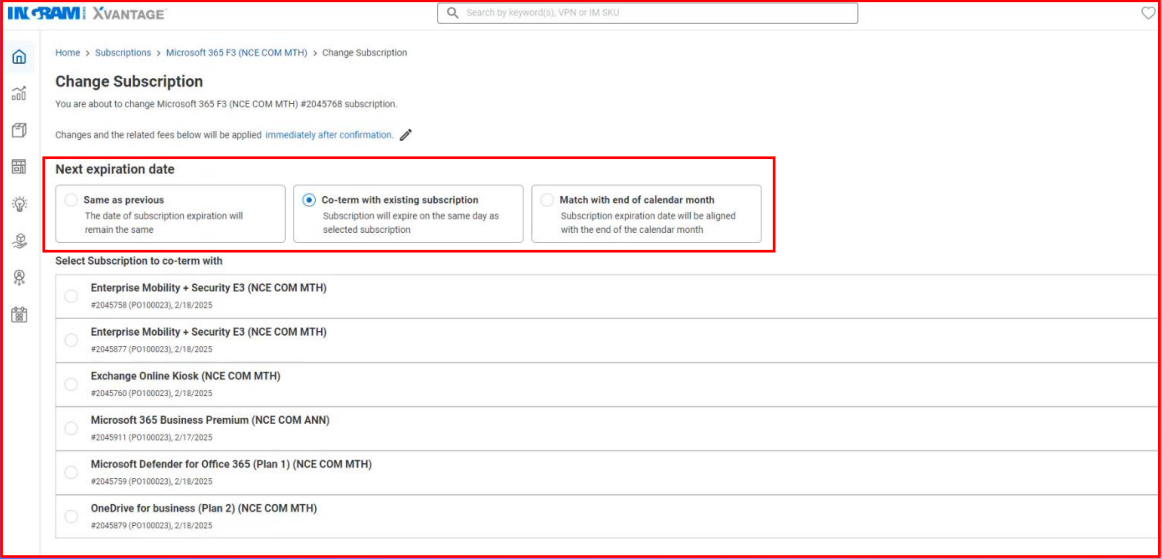Screen dimensions: 1162x559
Task: Click the pencil edit icon beside confirmation text
Action: [405, 135]
